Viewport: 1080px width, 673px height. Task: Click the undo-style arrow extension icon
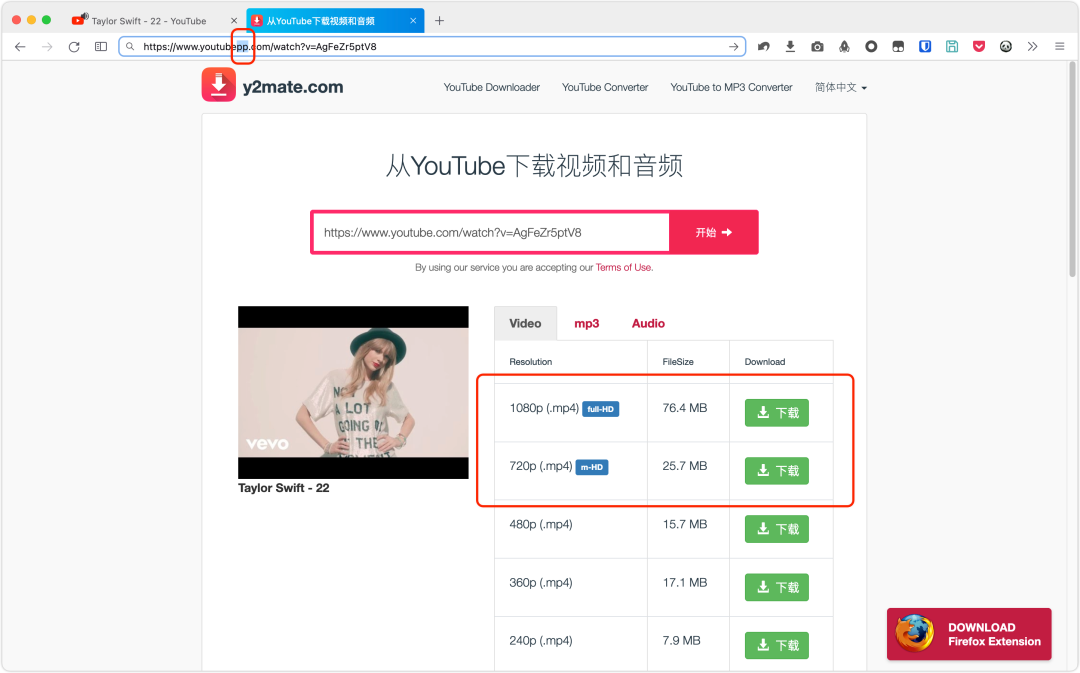pos(763,47)
